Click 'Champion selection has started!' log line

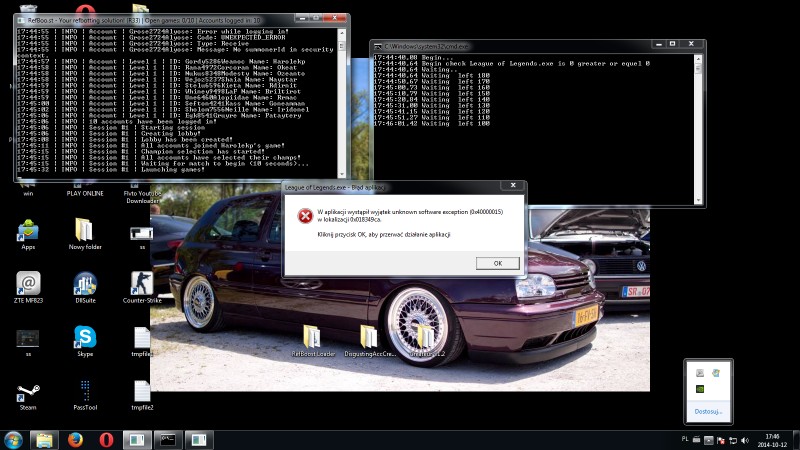[x=141, y=152]
